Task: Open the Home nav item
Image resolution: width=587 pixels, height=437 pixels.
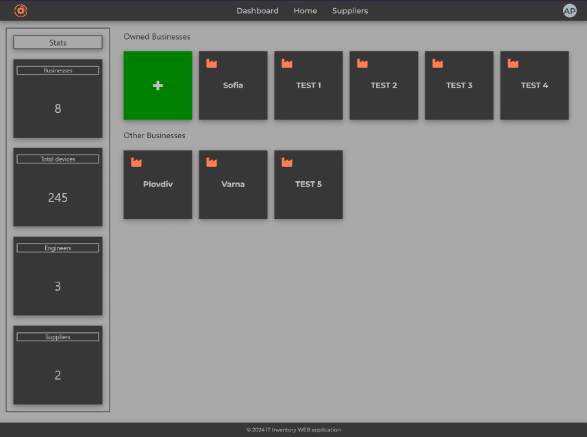Action: tap(305, 11)
